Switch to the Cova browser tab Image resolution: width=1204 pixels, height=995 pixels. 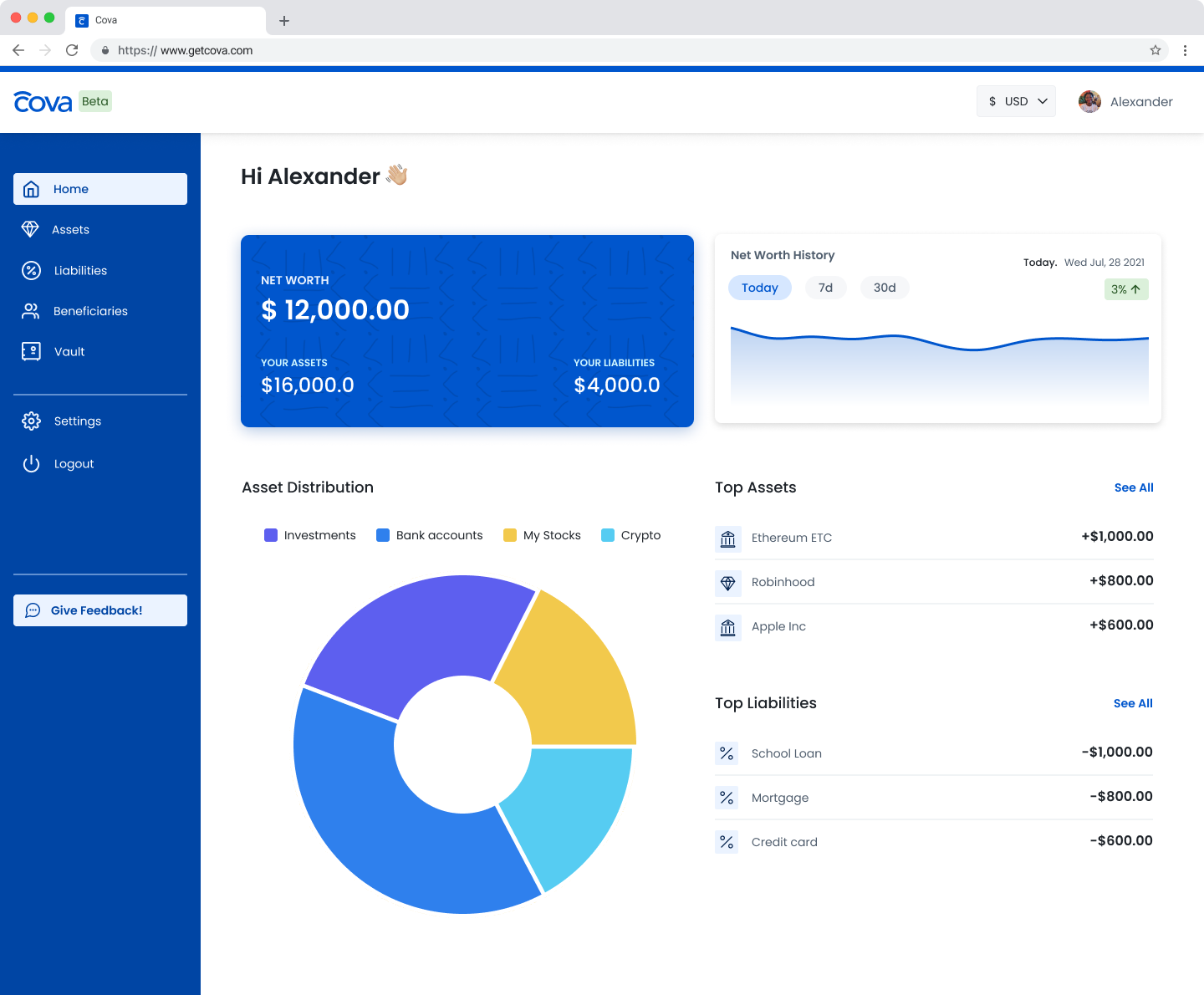[166, 20]
